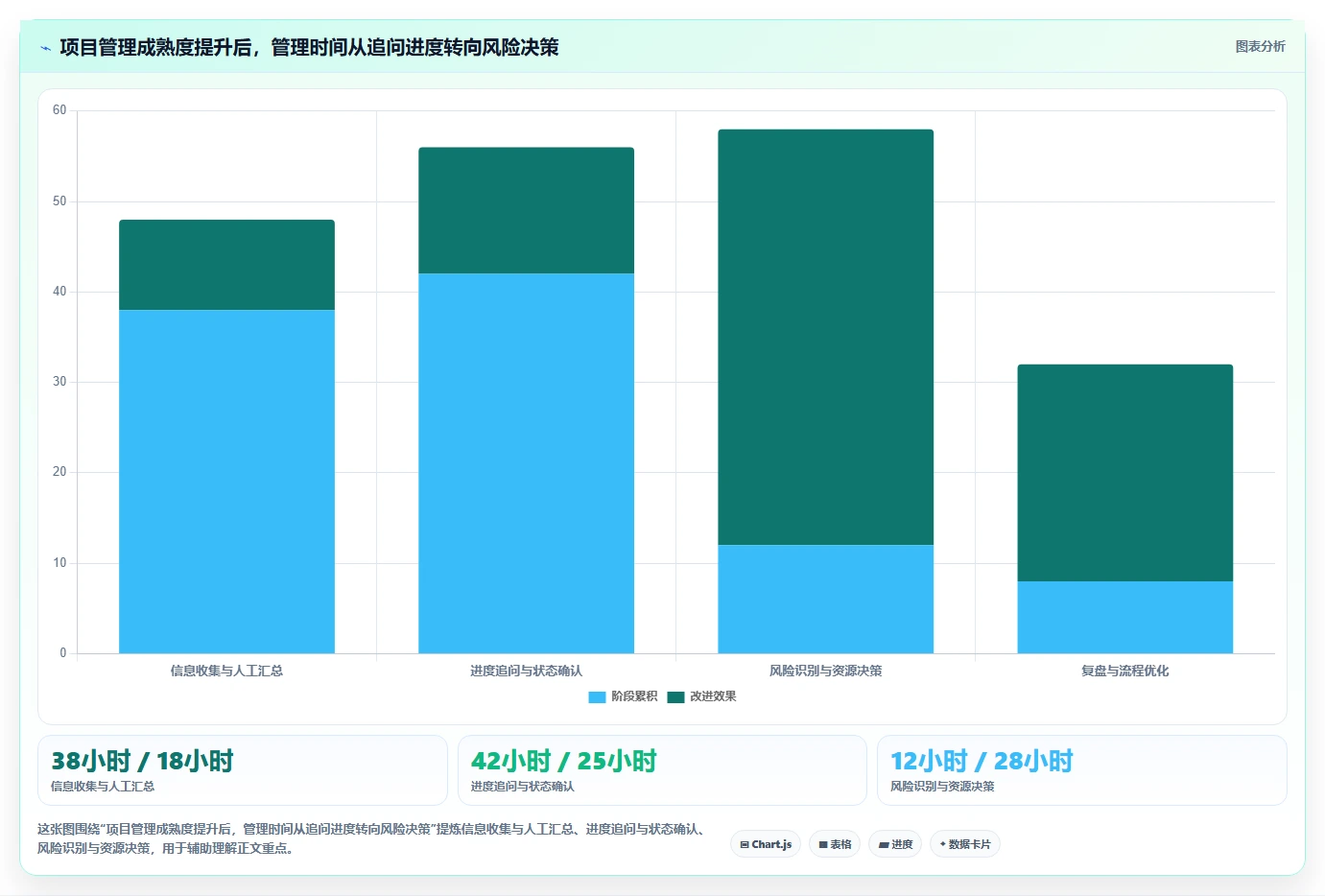Click the green segment of 风险识别与资源决策 bar
Screen dimensions: 1325x896
[825, 337]
